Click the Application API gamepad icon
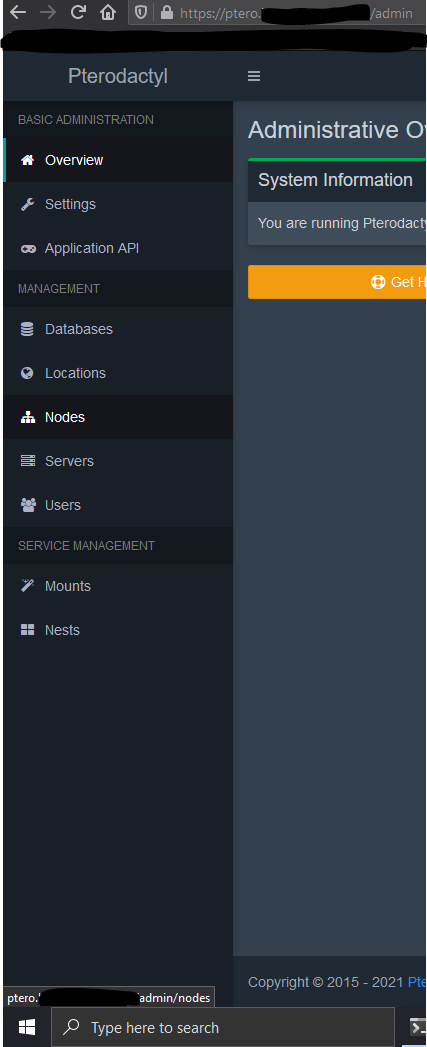The width and height of the screenshot is (427, 1047). [x=27, y=248]
